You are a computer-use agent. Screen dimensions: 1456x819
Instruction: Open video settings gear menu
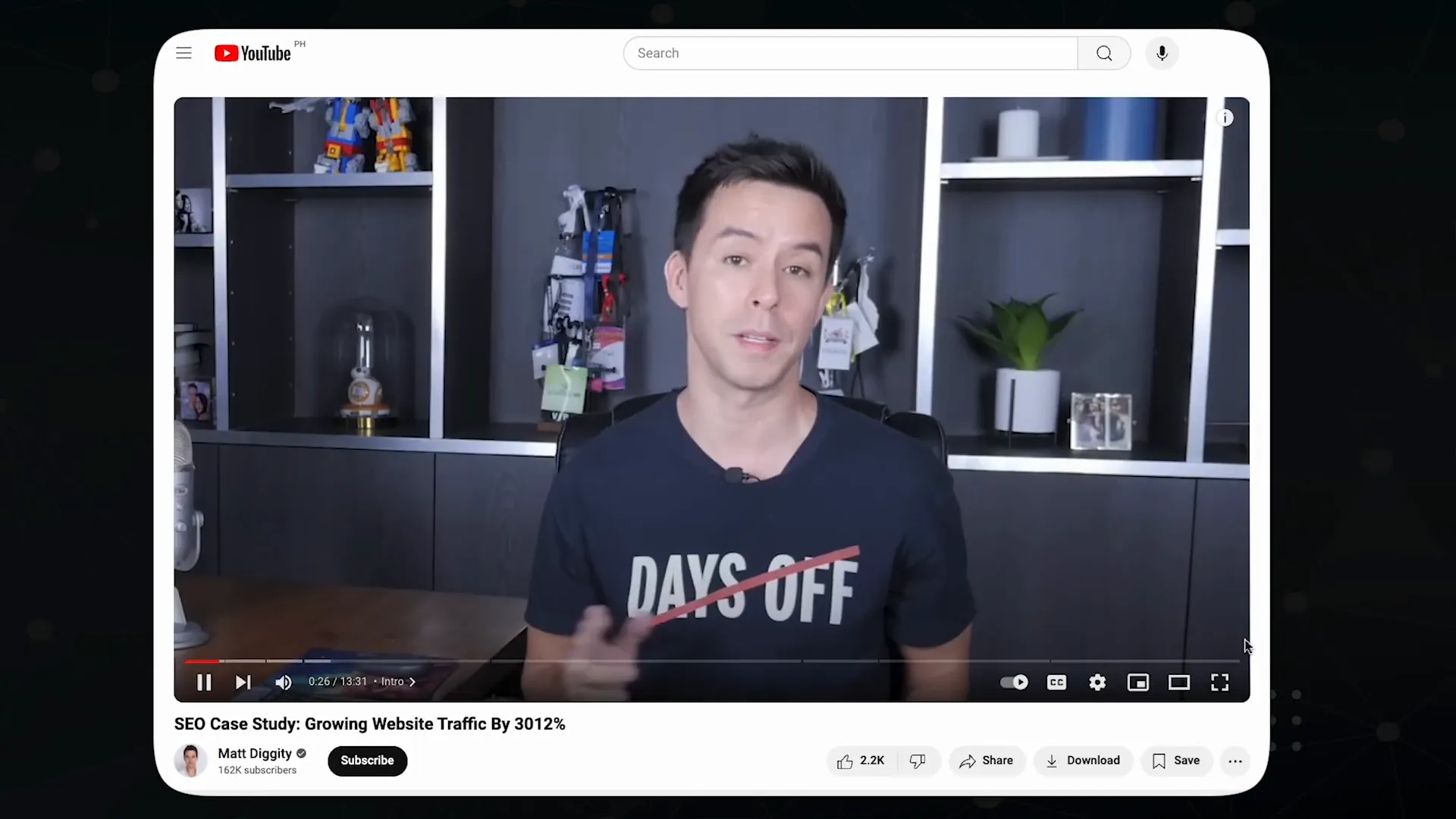click(1098, 682)
